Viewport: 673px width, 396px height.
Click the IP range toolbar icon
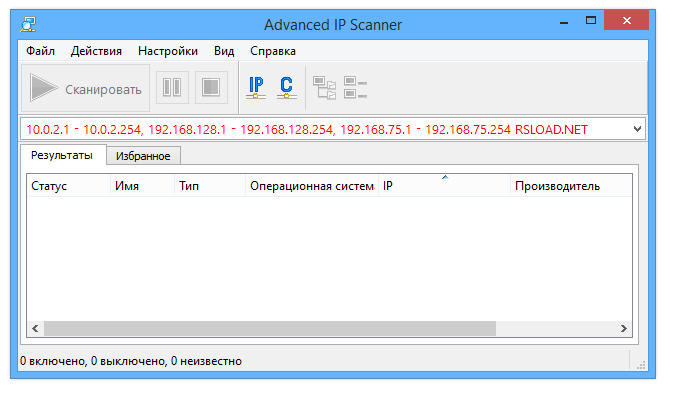coord(256,88)
